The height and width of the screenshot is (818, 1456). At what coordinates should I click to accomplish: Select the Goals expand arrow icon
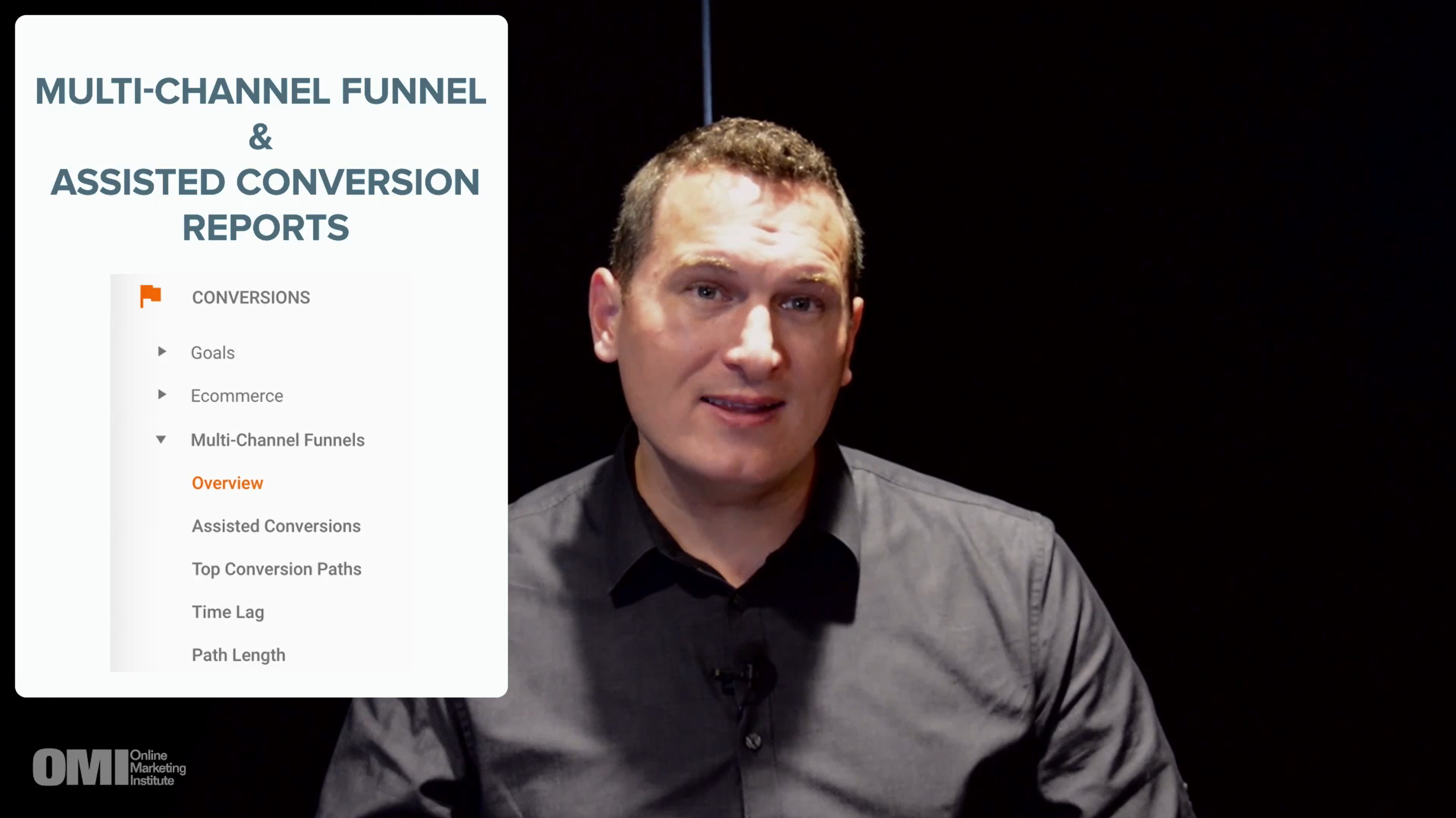point(163,352)
